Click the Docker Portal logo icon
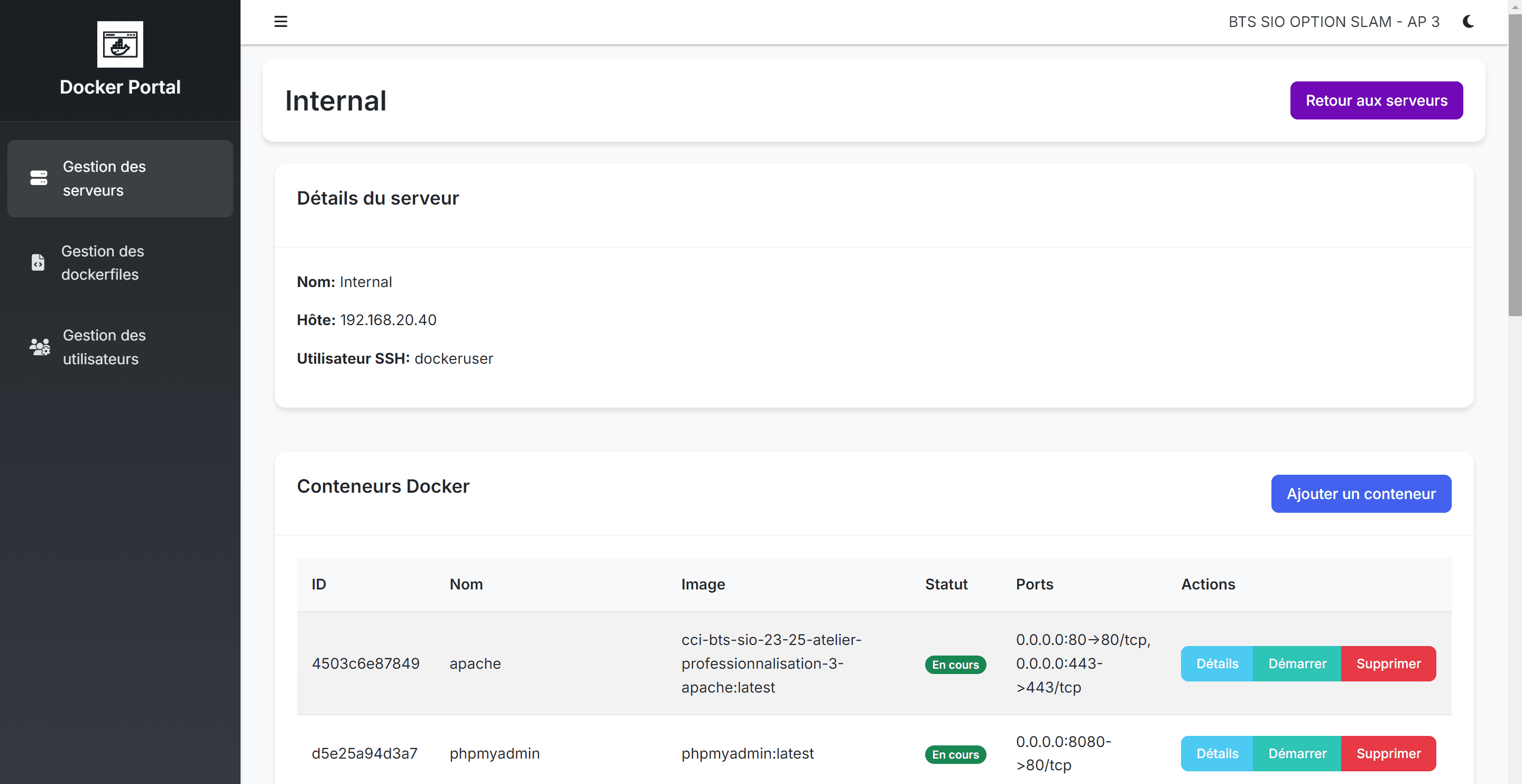Image resolution: width=1522 pixels, height=784 pixels. (120, 44)
